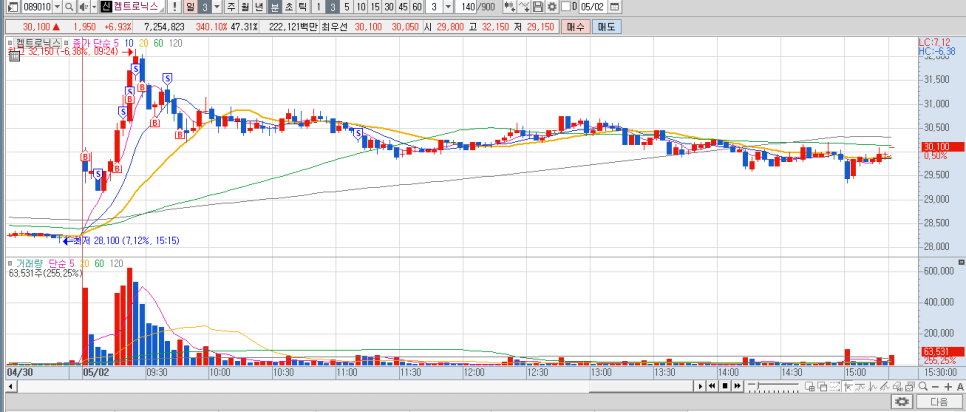Click the 05/02 date input field
The height and width of the screenshot is (412, 966).
[x=592, y=7]
